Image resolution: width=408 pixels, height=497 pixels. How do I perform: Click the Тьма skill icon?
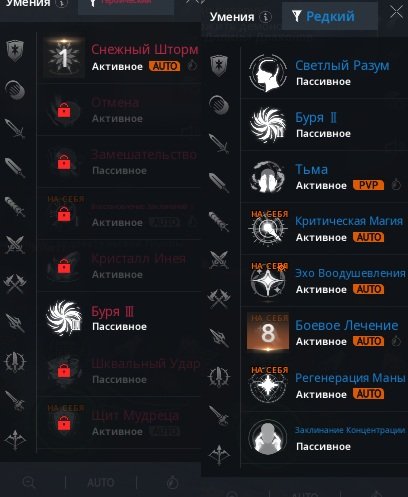[268, 177]
